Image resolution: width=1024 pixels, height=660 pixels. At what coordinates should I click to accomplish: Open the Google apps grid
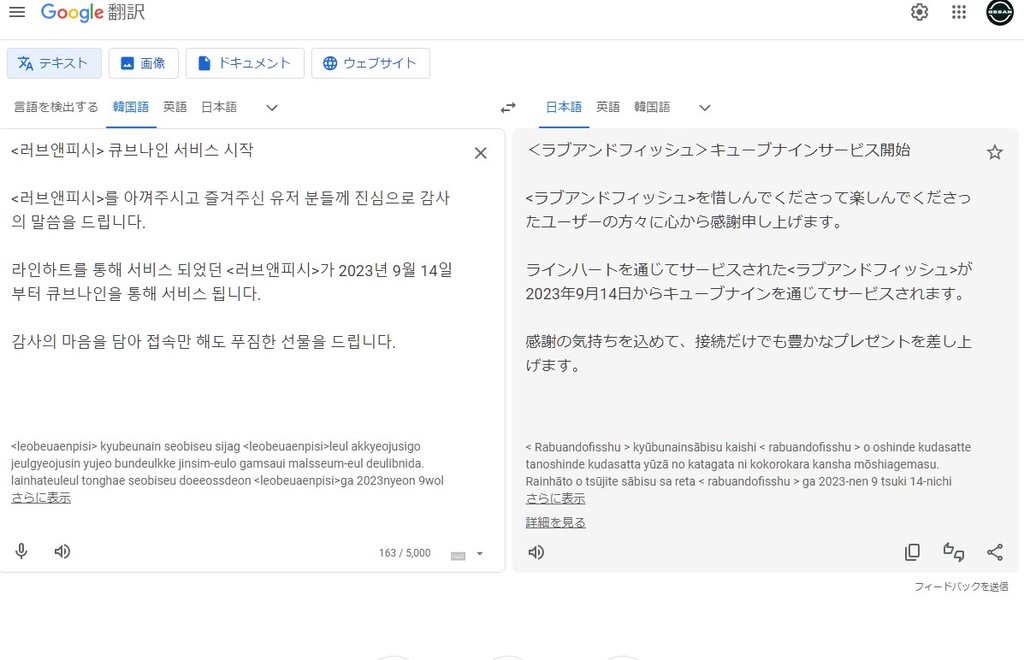(x=959, y=12)
